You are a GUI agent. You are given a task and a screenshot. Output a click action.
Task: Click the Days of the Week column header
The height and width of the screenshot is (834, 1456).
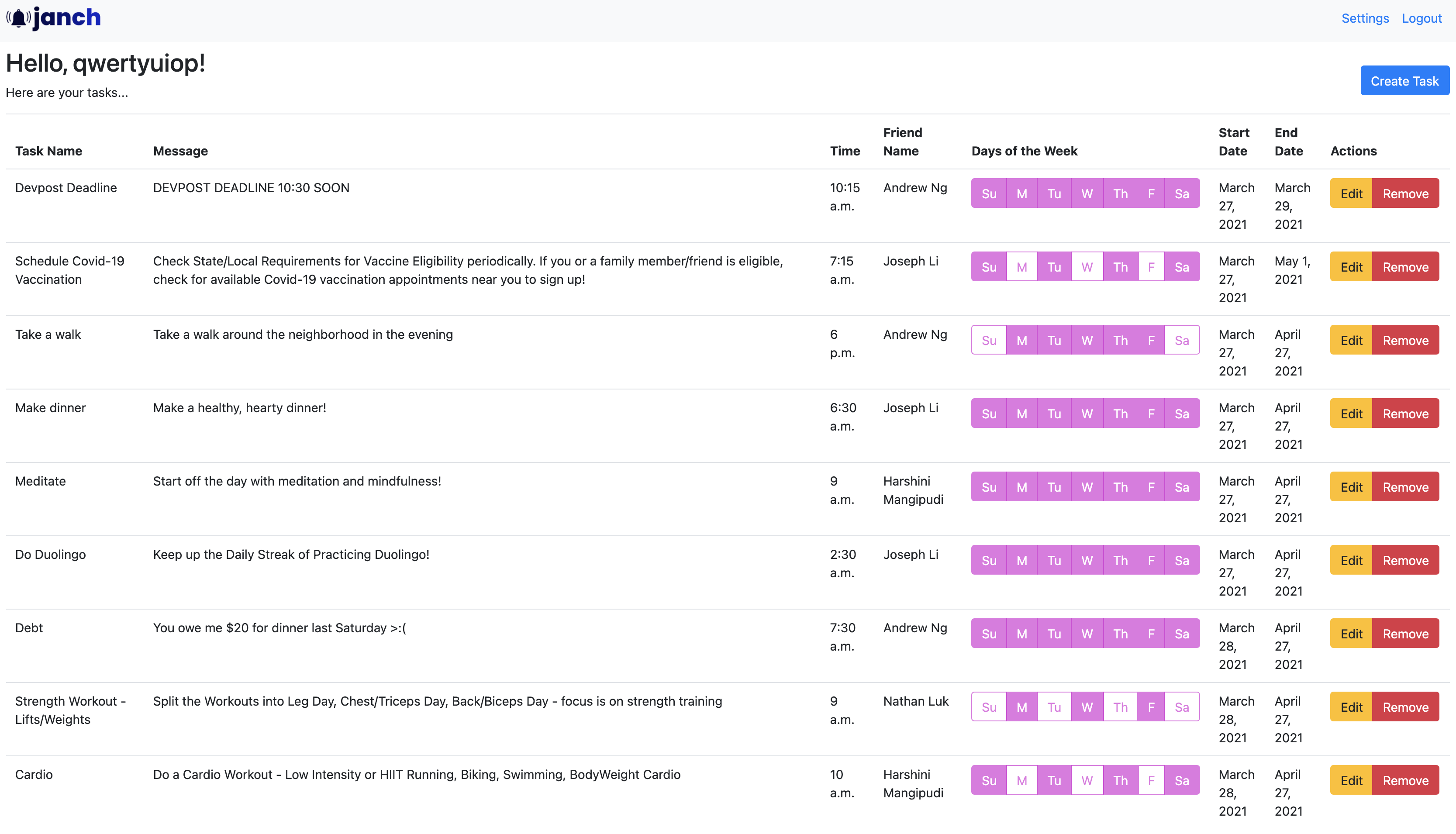[x=1024, y=151]
